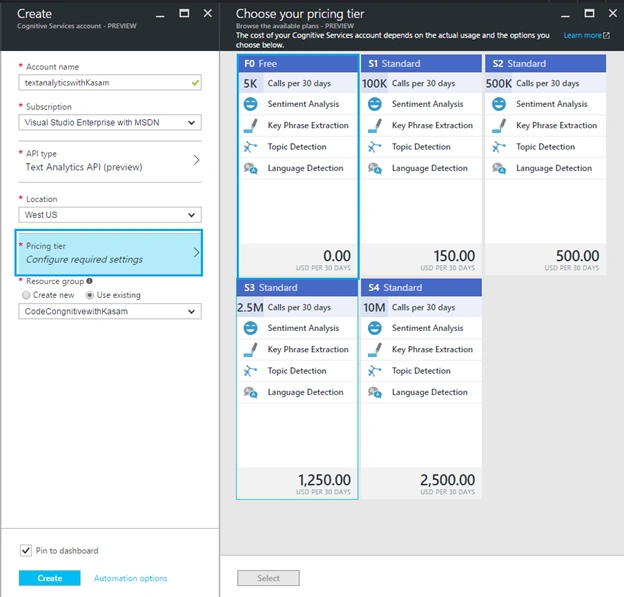
Task: Click Sentiment Analysis smiley icon in F0 Free
Action: (250, 104)
